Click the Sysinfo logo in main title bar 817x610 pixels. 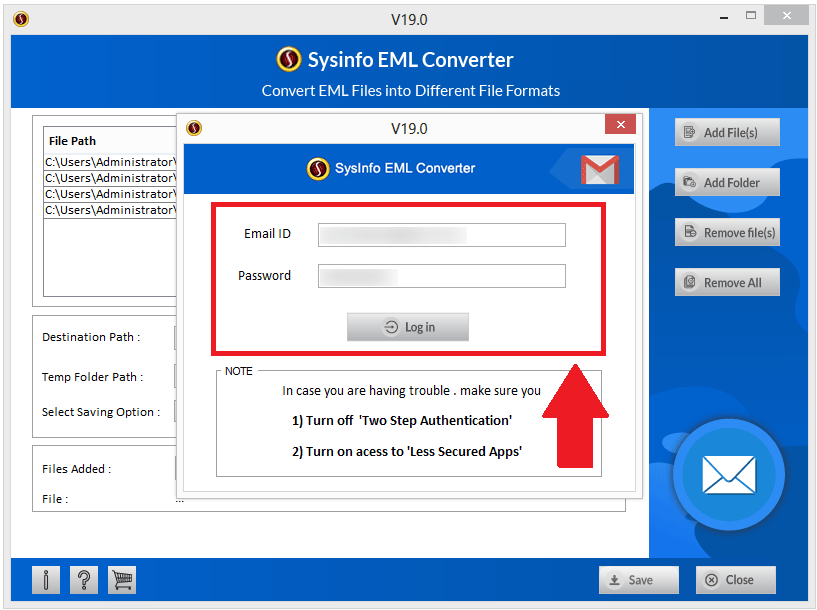point(21,19)
